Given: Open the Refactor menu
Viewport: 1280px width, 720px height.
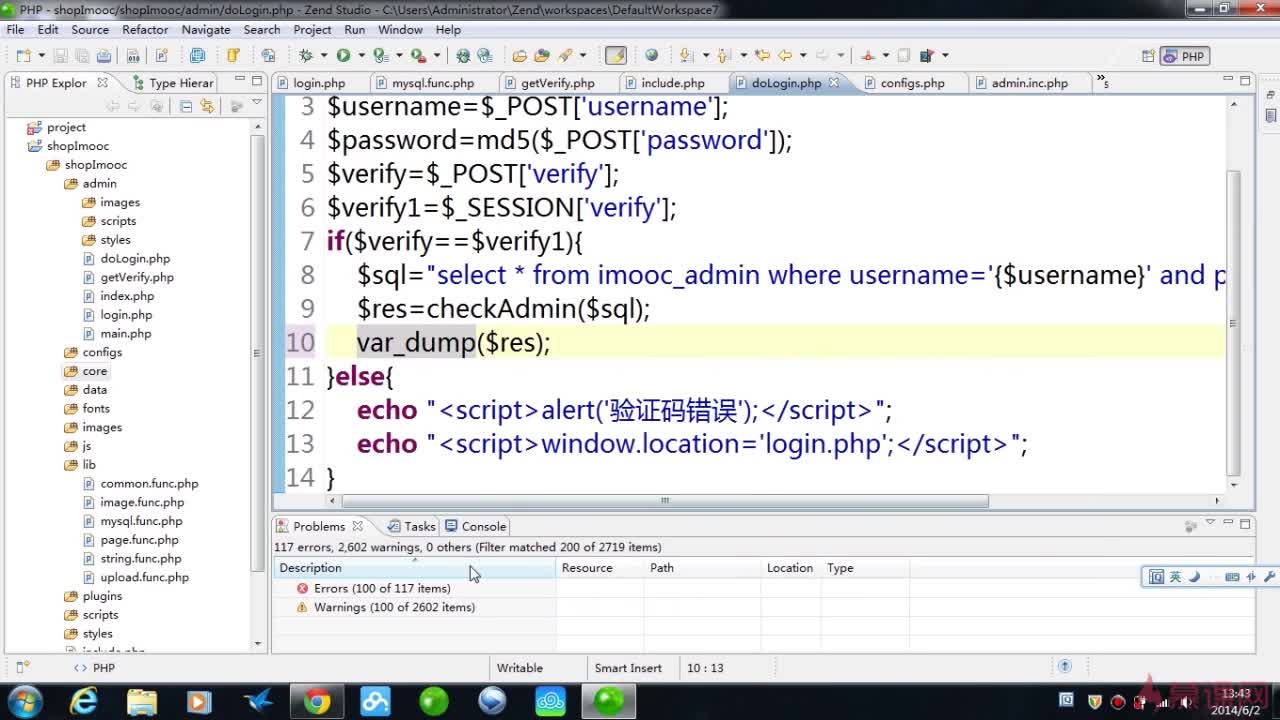Looking at the screenshot, I should pos(145,30).
